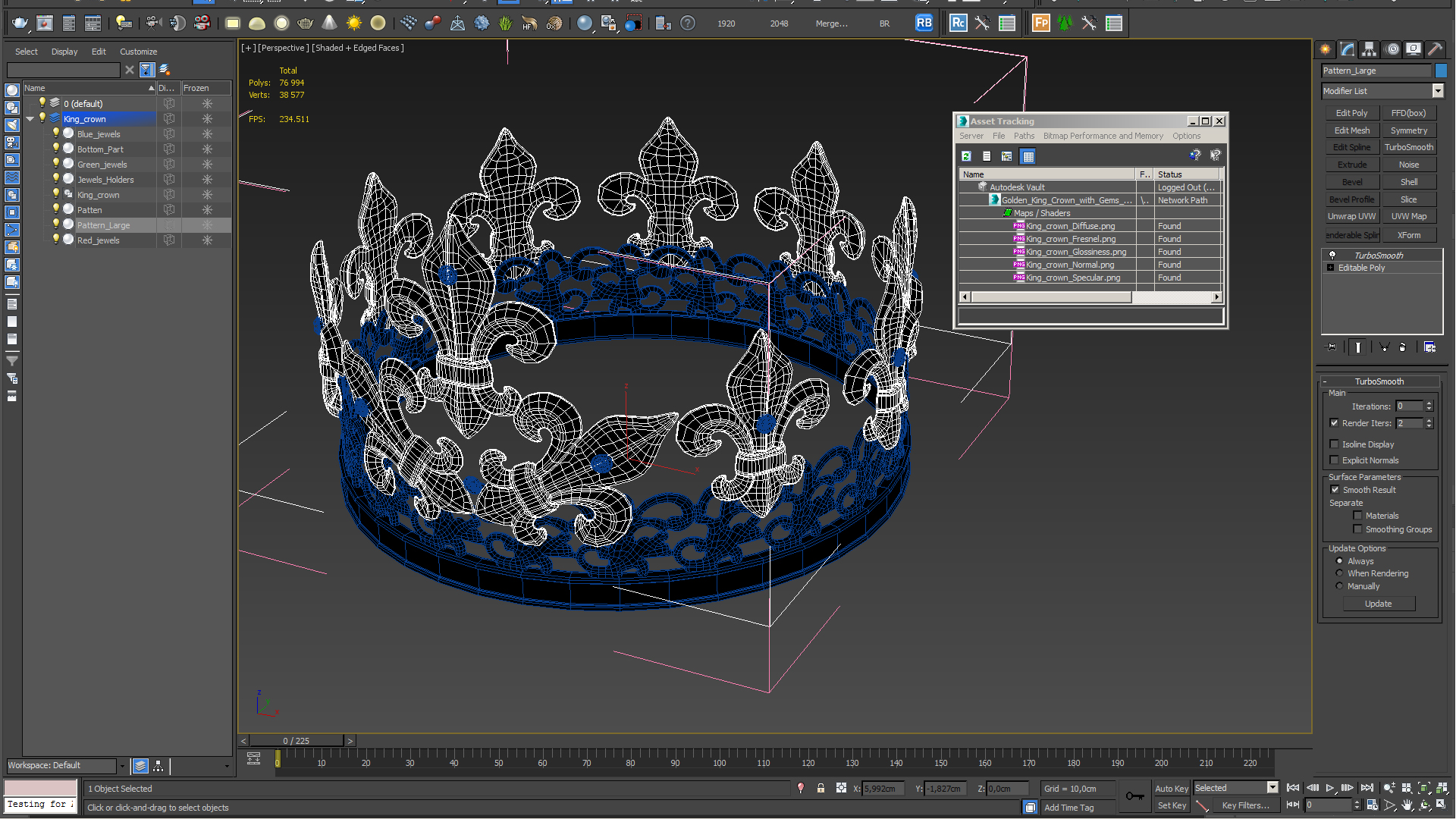Enable Separate by Smoothing Groups checkbox
Image resolution: width=1456 pixels, height=819 pixels.
tap(1357, 529)
